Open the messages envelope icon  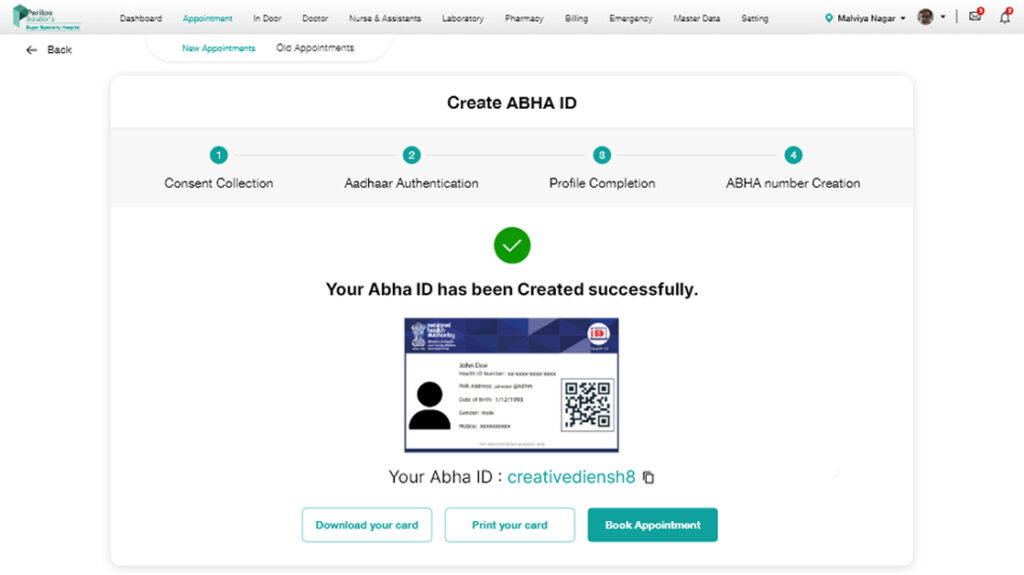click(x=975, y=17)
